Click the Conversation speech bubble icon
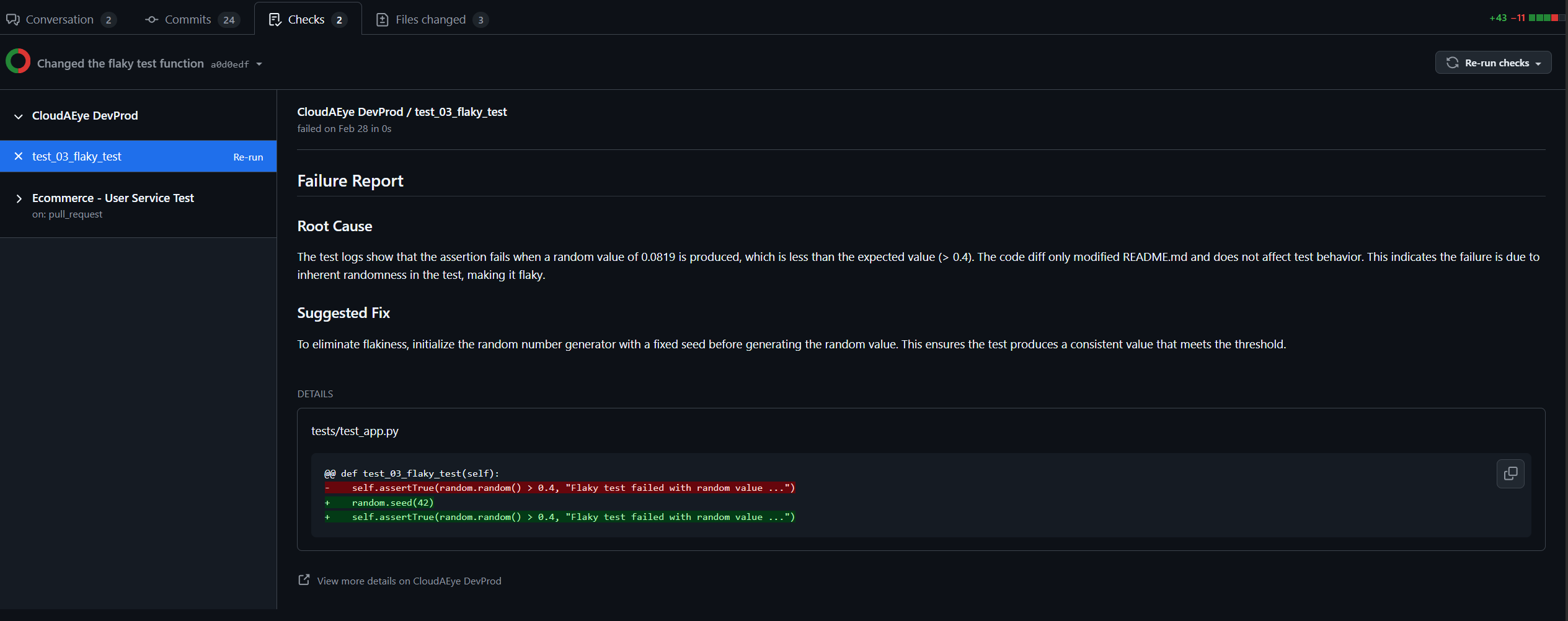This screenshot has height=621, width=1568. (x=13, y=20)
